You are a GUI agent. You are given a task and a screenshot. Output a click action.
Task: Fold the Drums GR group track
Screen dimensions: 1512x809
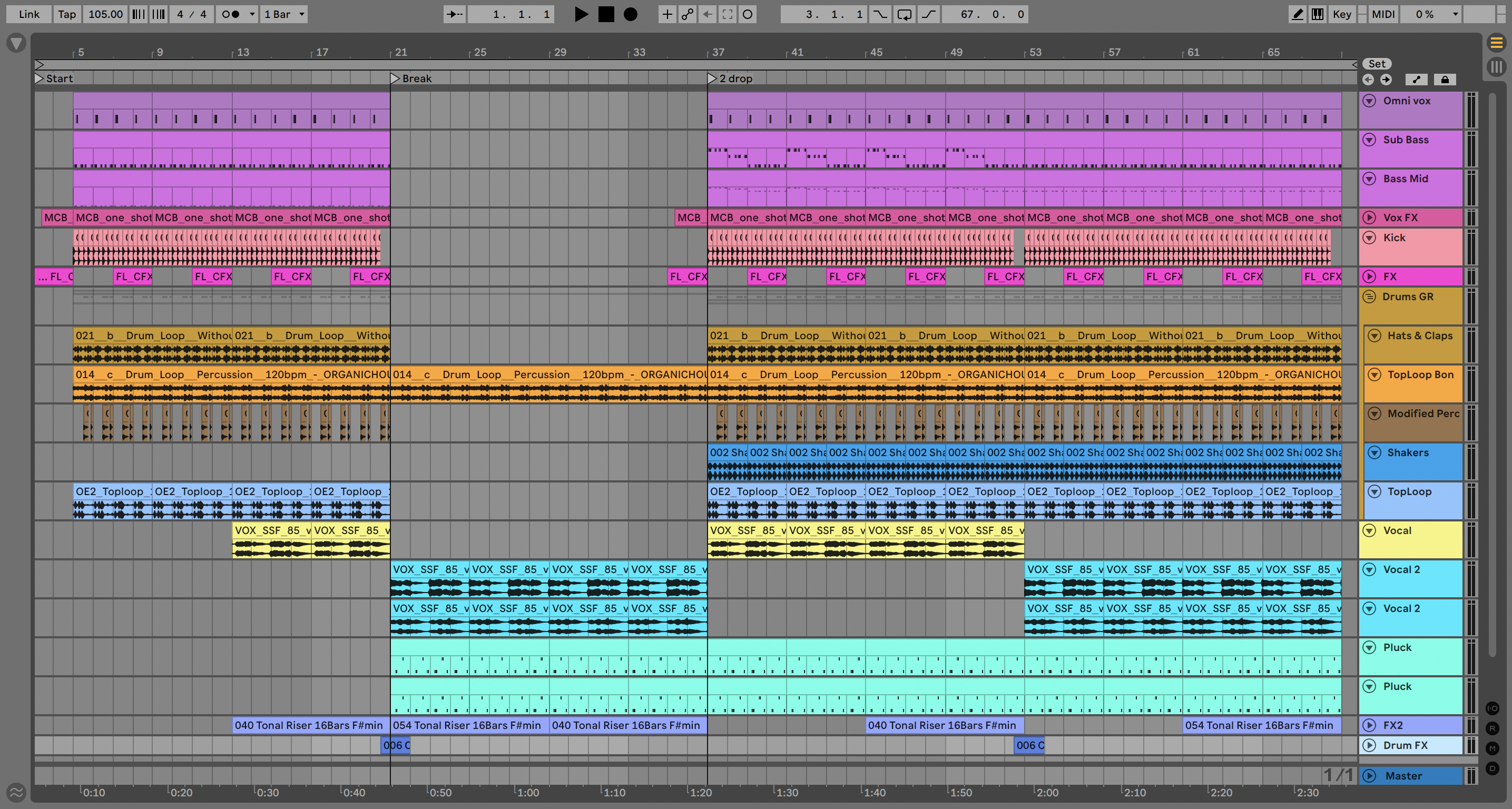1369,296
